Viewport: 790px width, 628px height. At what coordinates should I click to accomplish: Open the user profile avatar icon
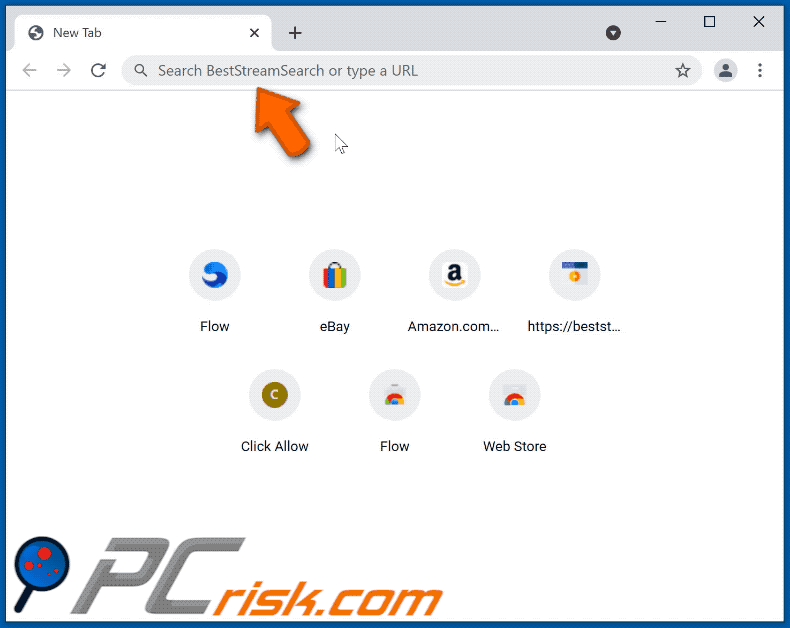point(726,71)
